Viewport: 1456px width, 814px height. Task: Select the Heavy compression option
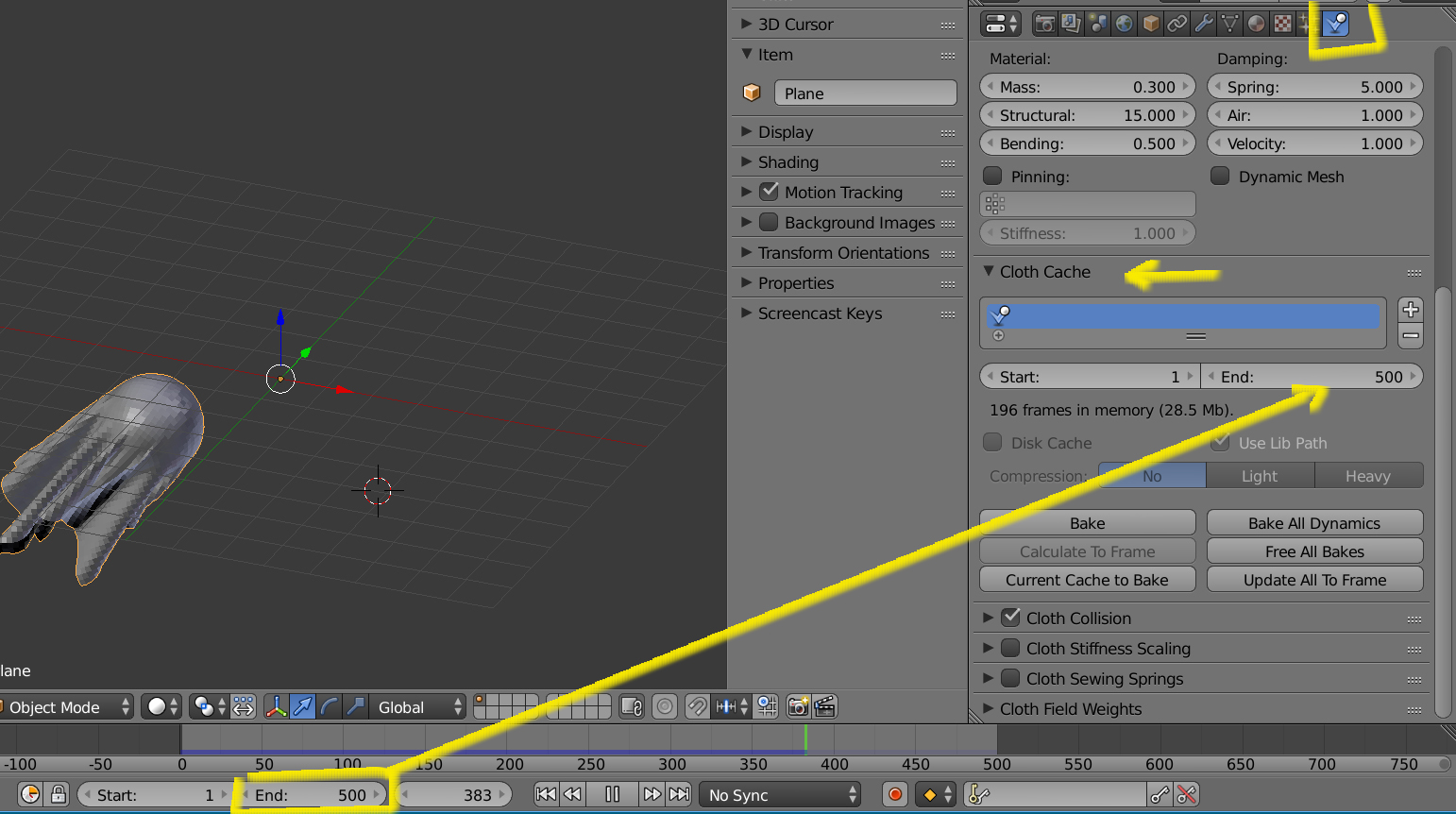[x=1367, y=476]
